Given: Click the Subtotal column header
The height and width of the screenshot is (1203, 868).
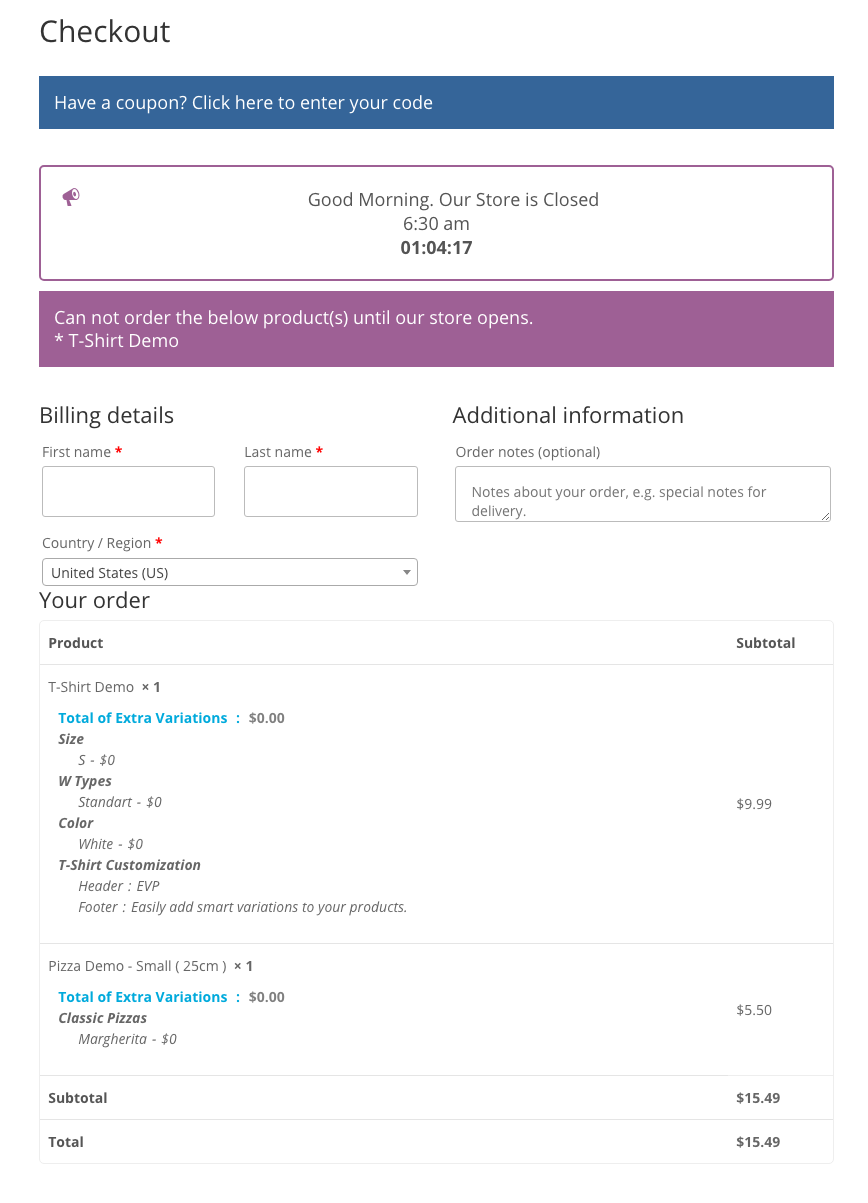Looking at the screenshot, I should [x=765, y=643].
